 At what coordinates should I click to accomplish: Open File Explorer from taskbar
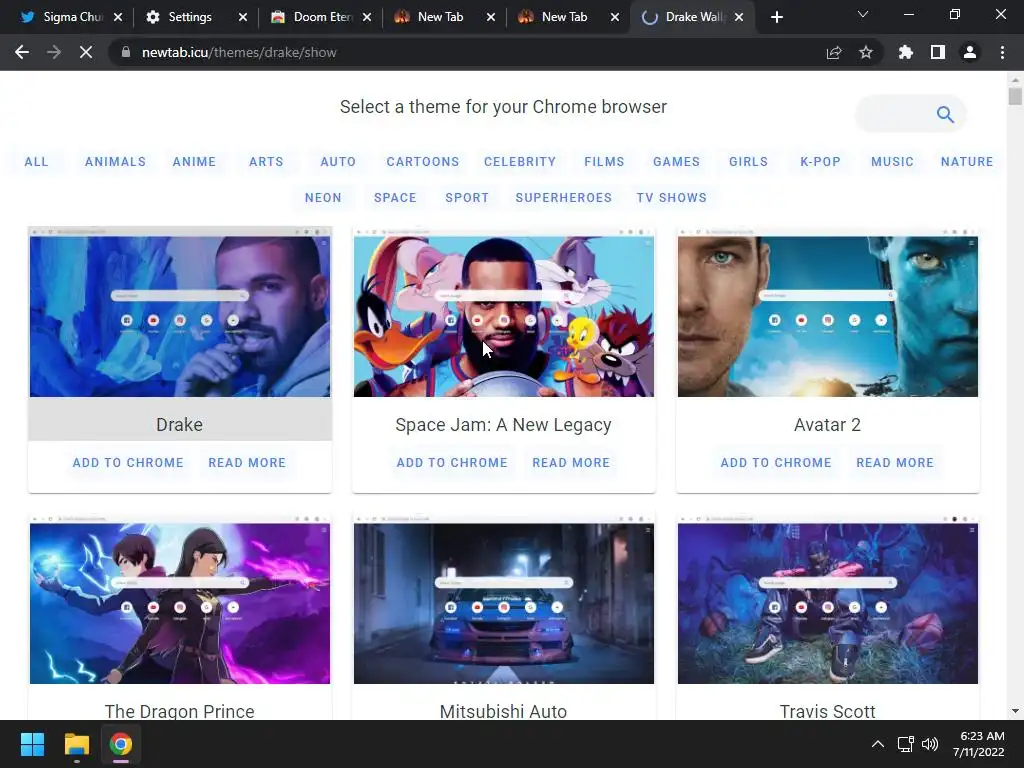tap(76, 744)
